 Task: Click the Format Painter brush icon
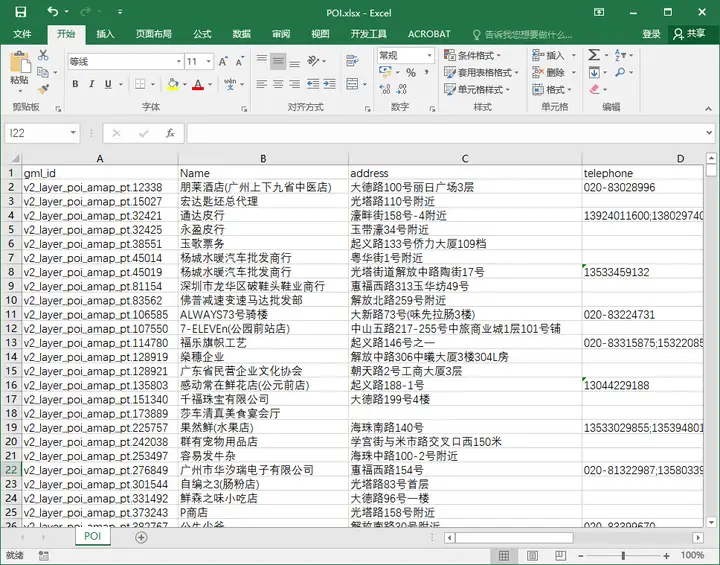43,89
